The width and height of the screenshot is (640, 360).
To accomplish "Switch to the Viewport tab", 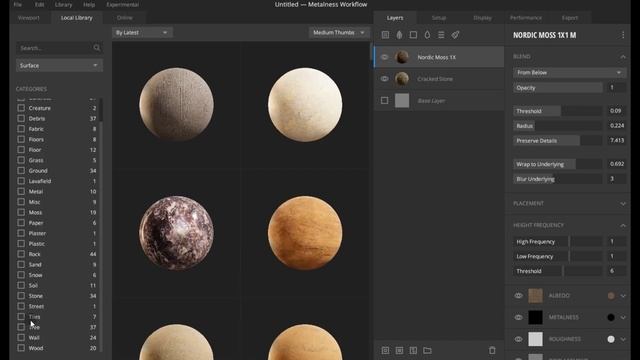I will tap(29, 18).
